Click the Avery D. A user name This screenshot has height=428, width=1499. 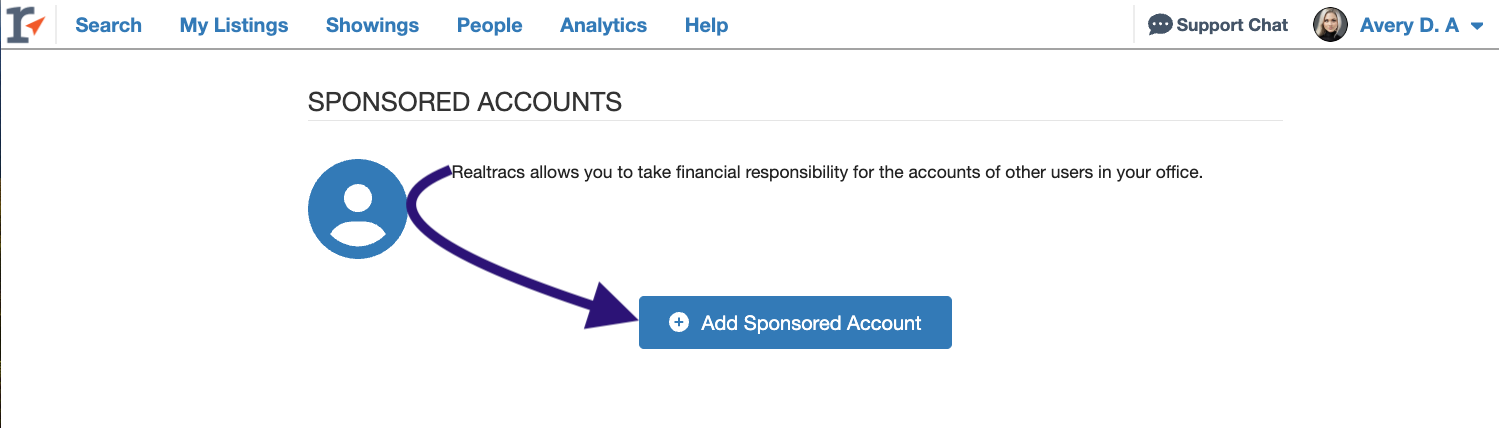1410,25
